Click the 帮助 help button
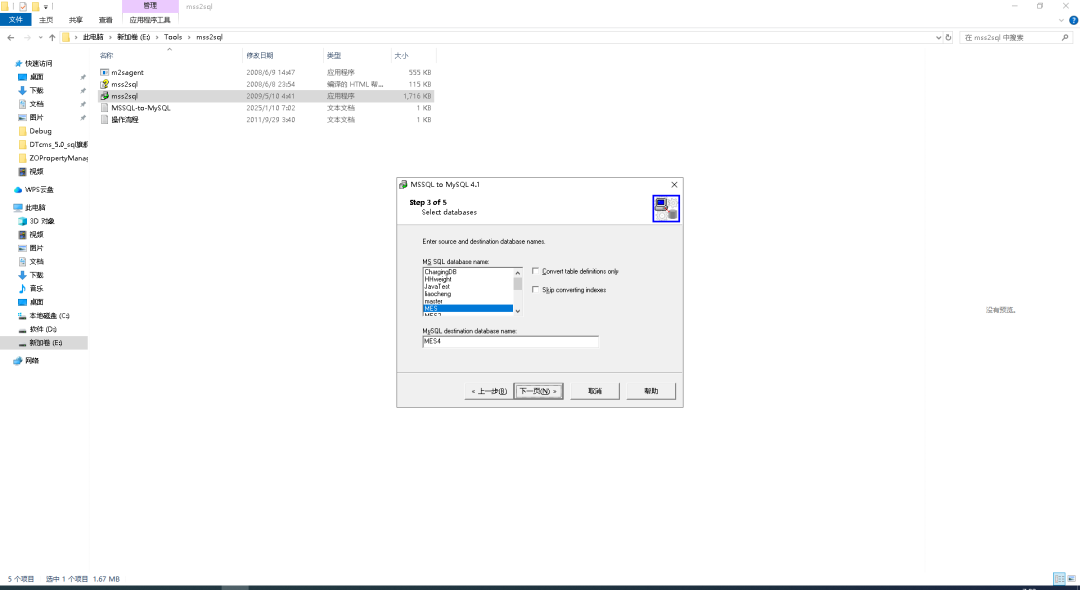 651,391
